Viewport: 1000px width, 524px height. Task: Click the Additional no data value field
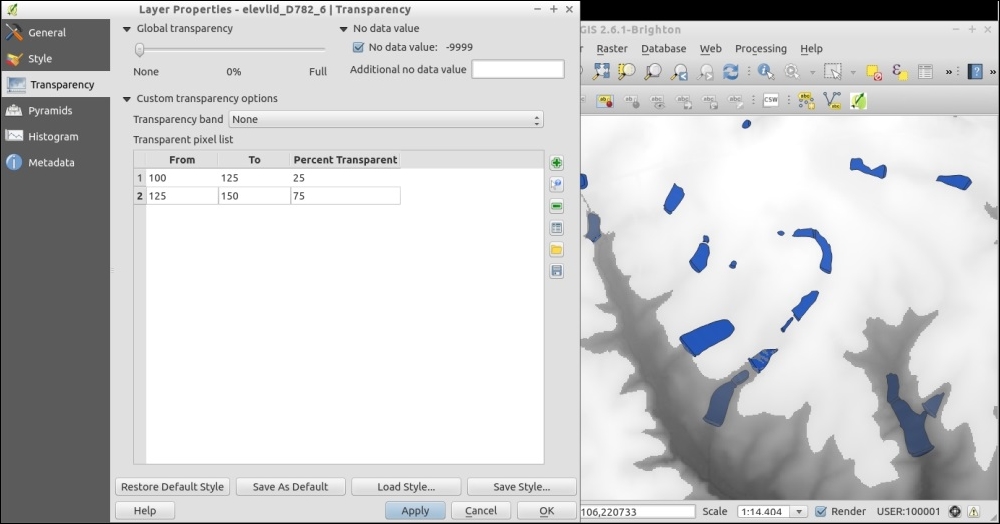(x=518, y=69)
